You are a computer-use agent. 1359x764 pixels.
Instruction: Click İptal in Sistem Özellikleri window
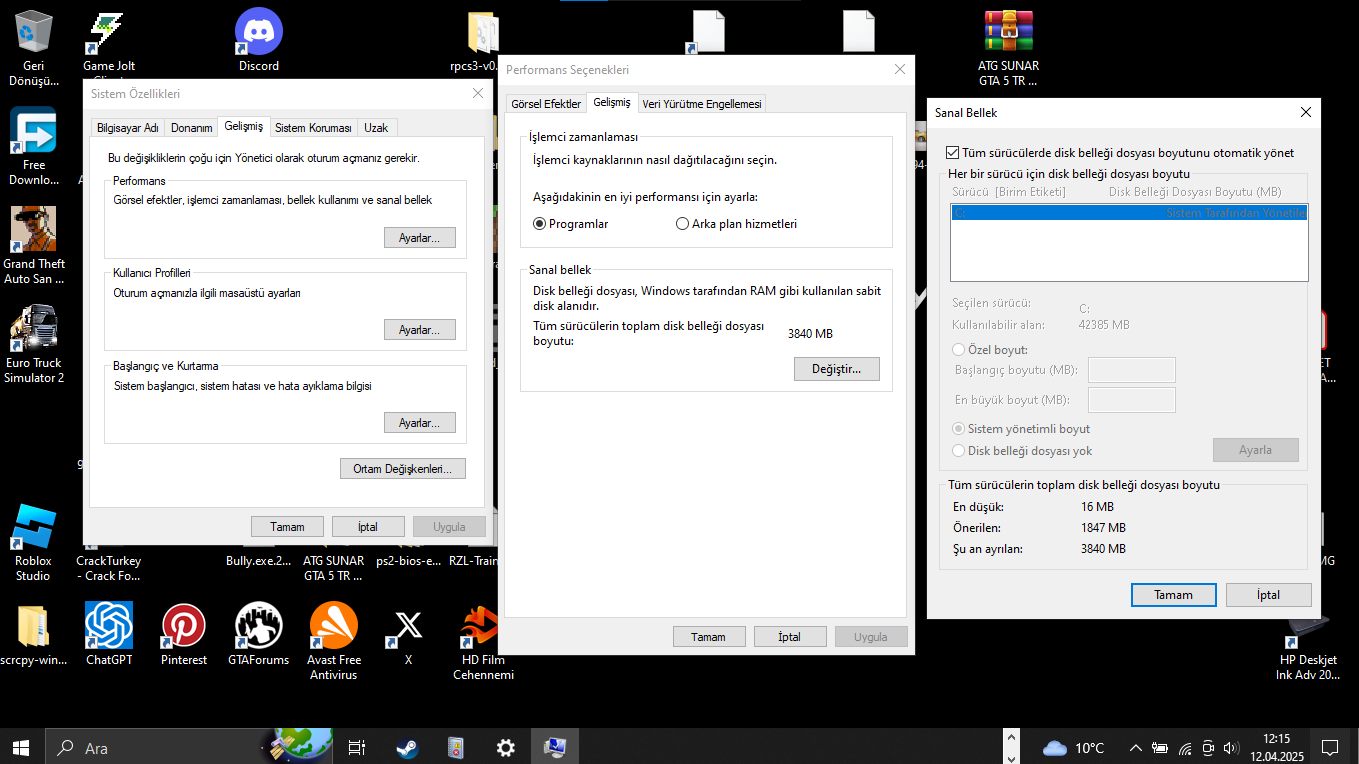[x=368, y=527]
